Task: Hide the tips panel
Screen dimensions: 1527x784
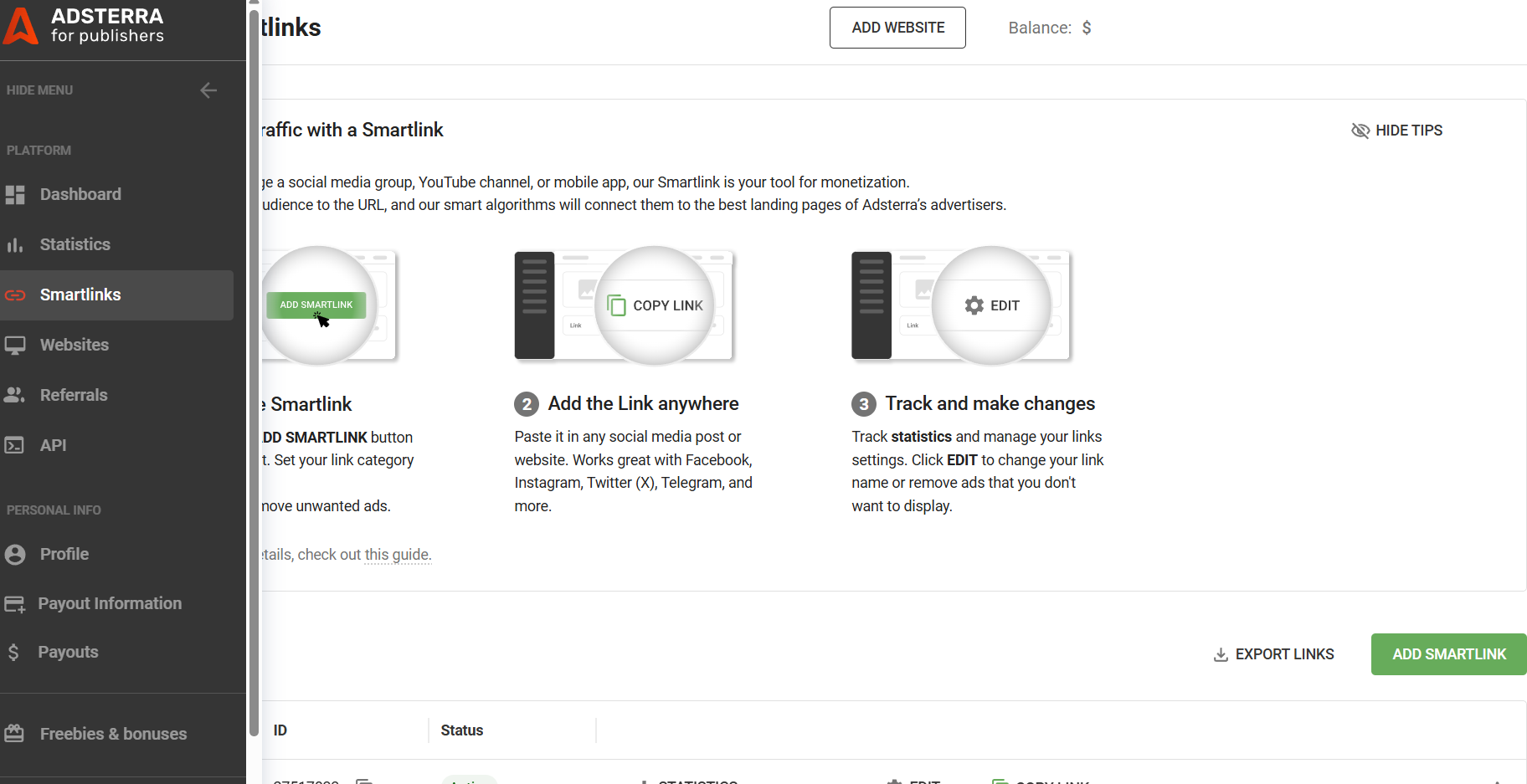Action: point(1397,131)
